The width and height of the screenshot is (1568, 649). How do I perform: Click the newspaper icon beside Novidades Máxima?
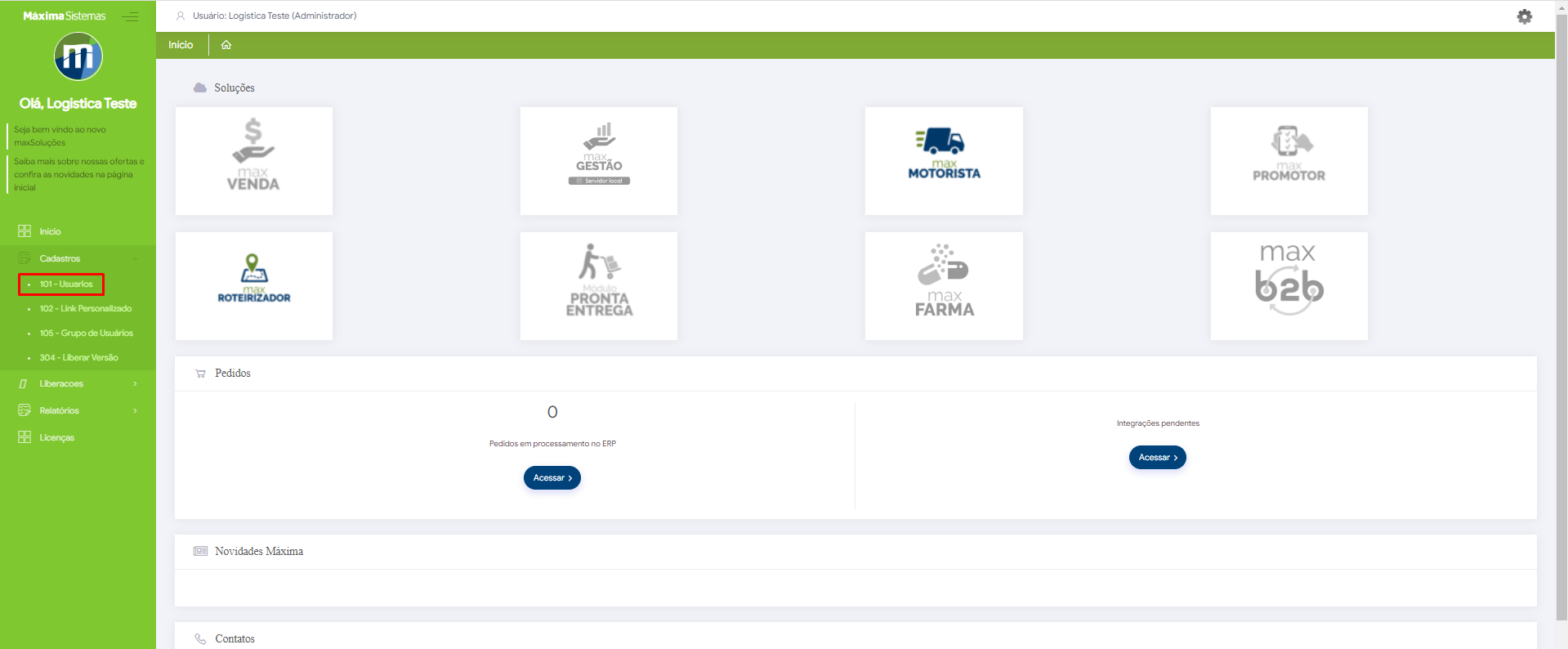pyautogui.click(x=200, y=551)
